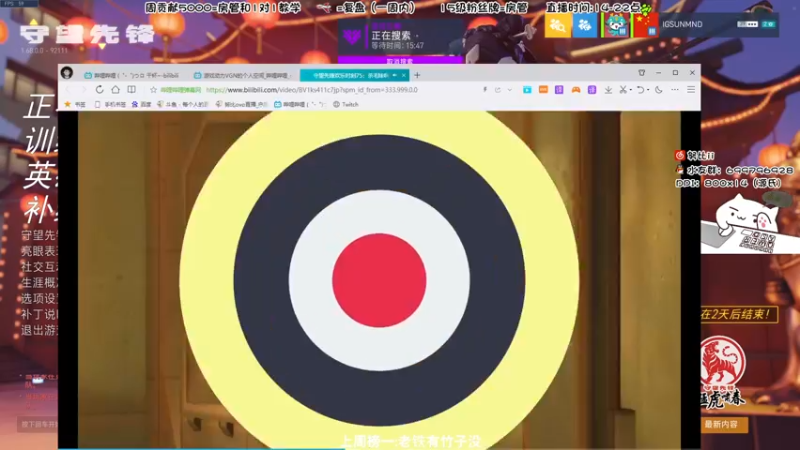Screen dimensions: 800x450
Task: Click the bilibili URL address field
Action: pyautogui.click(x=311, y=90)
